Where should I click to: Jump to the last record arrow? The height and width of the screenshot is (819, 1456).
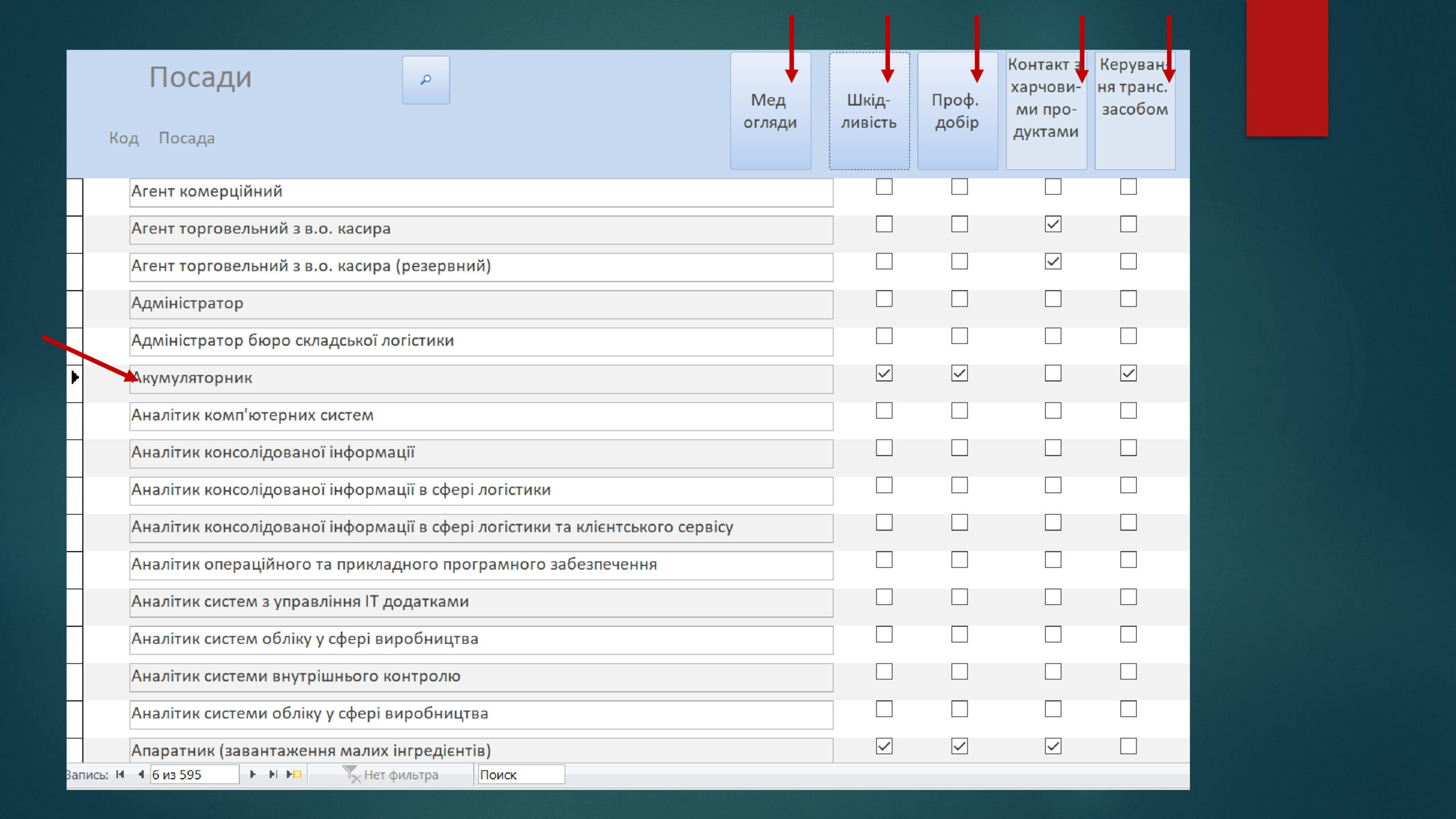[x=273, y=774]
